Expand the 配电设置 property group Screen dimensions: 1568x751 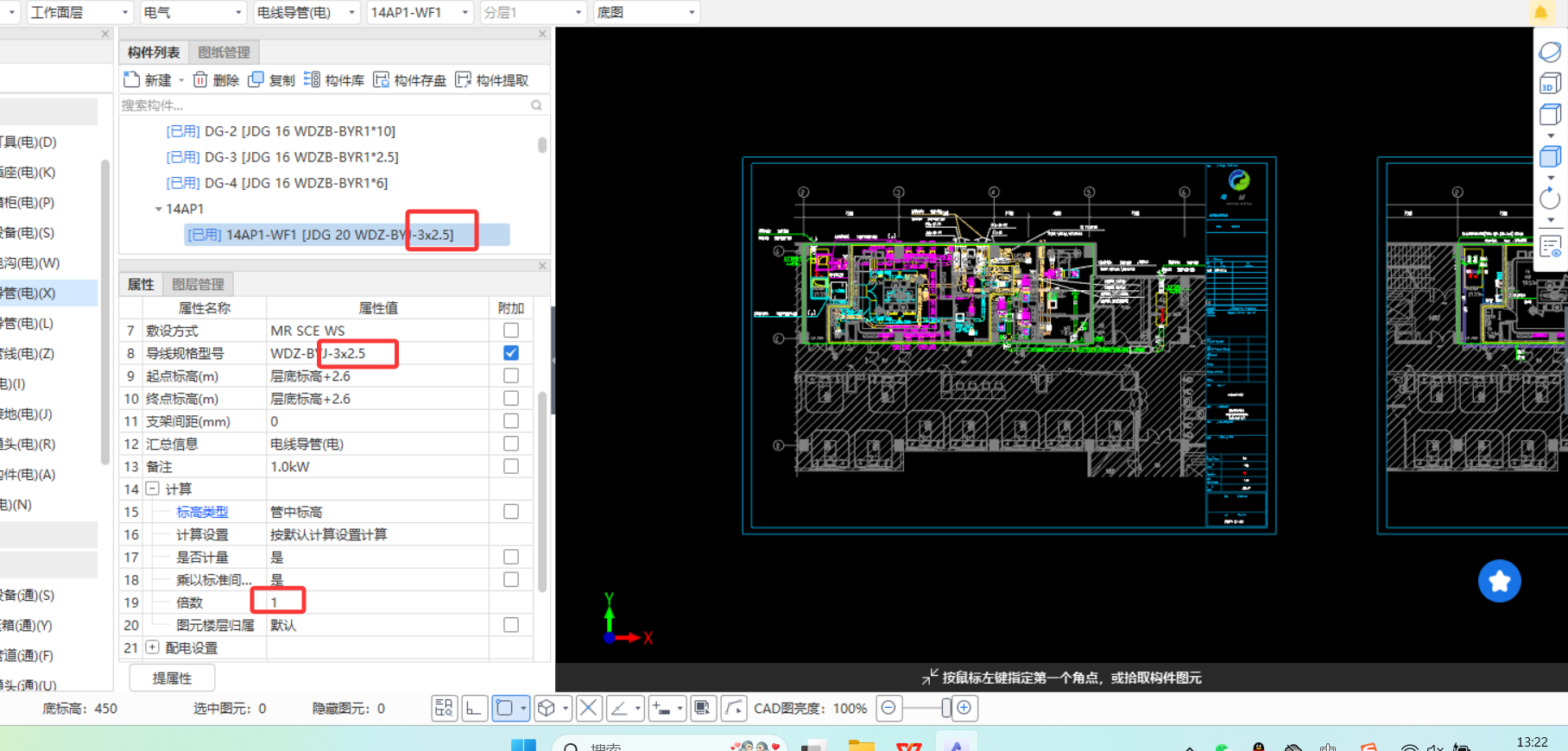click(152, 647)
